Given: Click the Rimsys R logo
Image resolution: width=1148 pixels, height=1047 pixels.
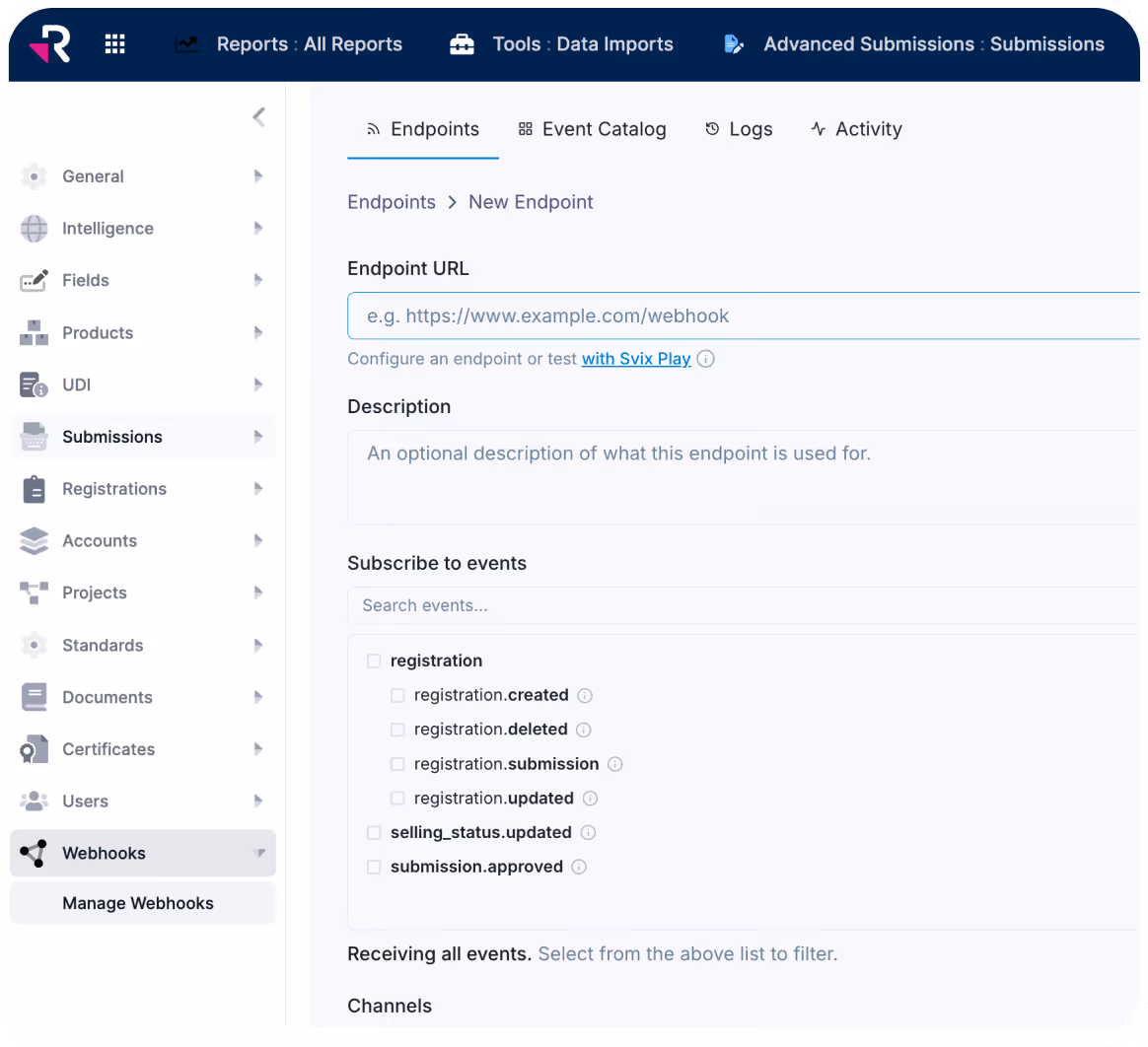Looking at the screenshot, I should point(49,44).
